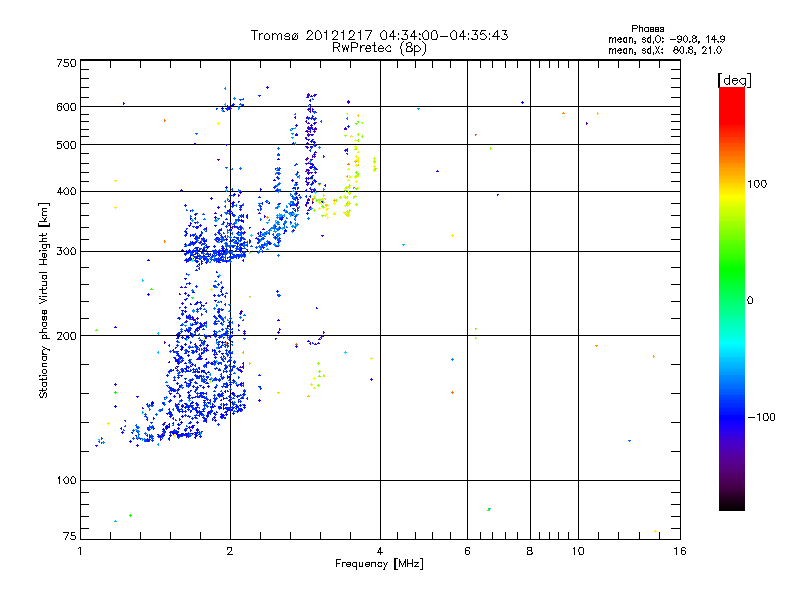Screen dimensions: 800x600
Task: Click the 'RwPretec (8p)' subtitle
Action: (379, 48)
